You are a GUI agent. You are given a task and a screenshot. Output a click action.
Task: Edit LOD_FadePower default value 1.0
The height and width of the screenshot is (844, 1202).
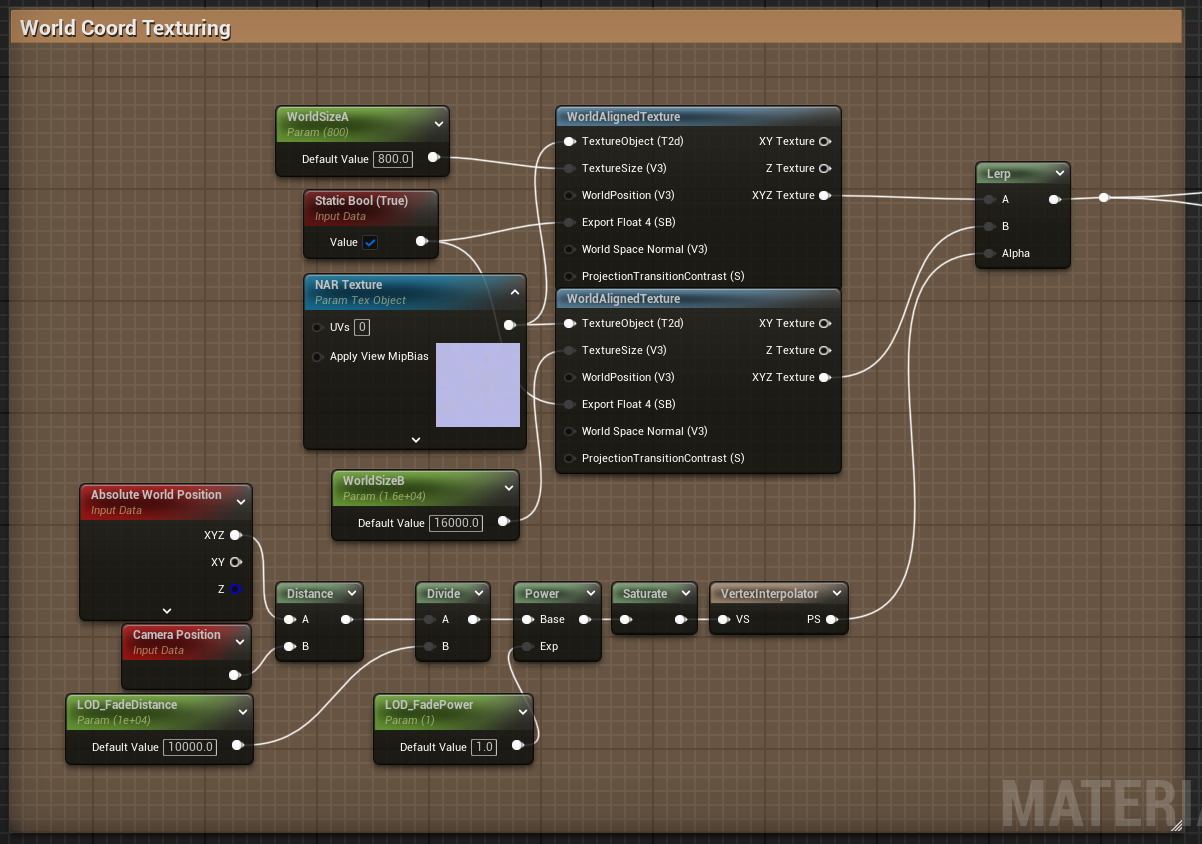[484, 747]
